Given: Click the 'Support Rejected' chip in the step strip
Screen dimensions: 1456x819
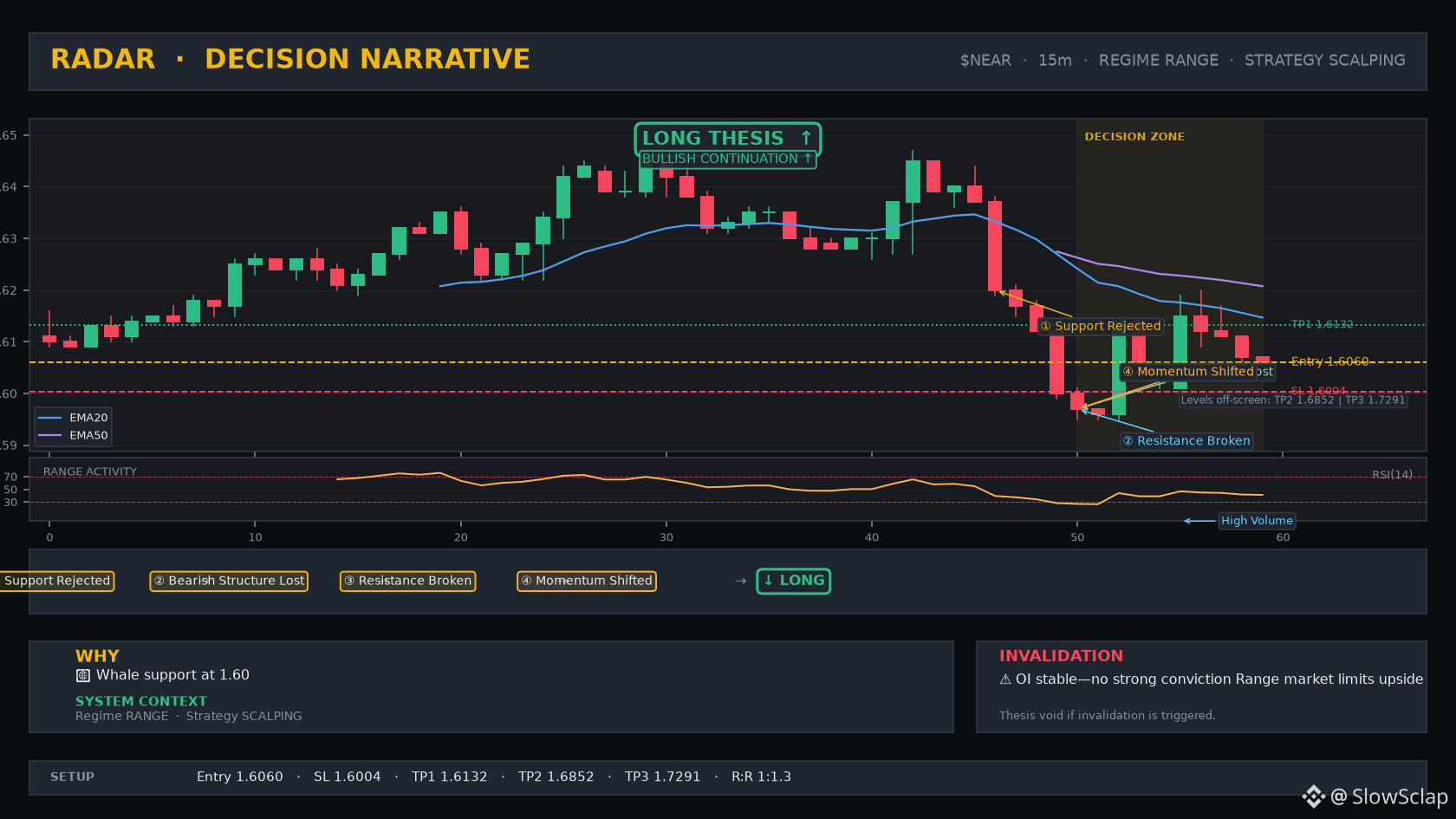Looking at the screenshot, I should pyautogui.click(x=57, y=581).
